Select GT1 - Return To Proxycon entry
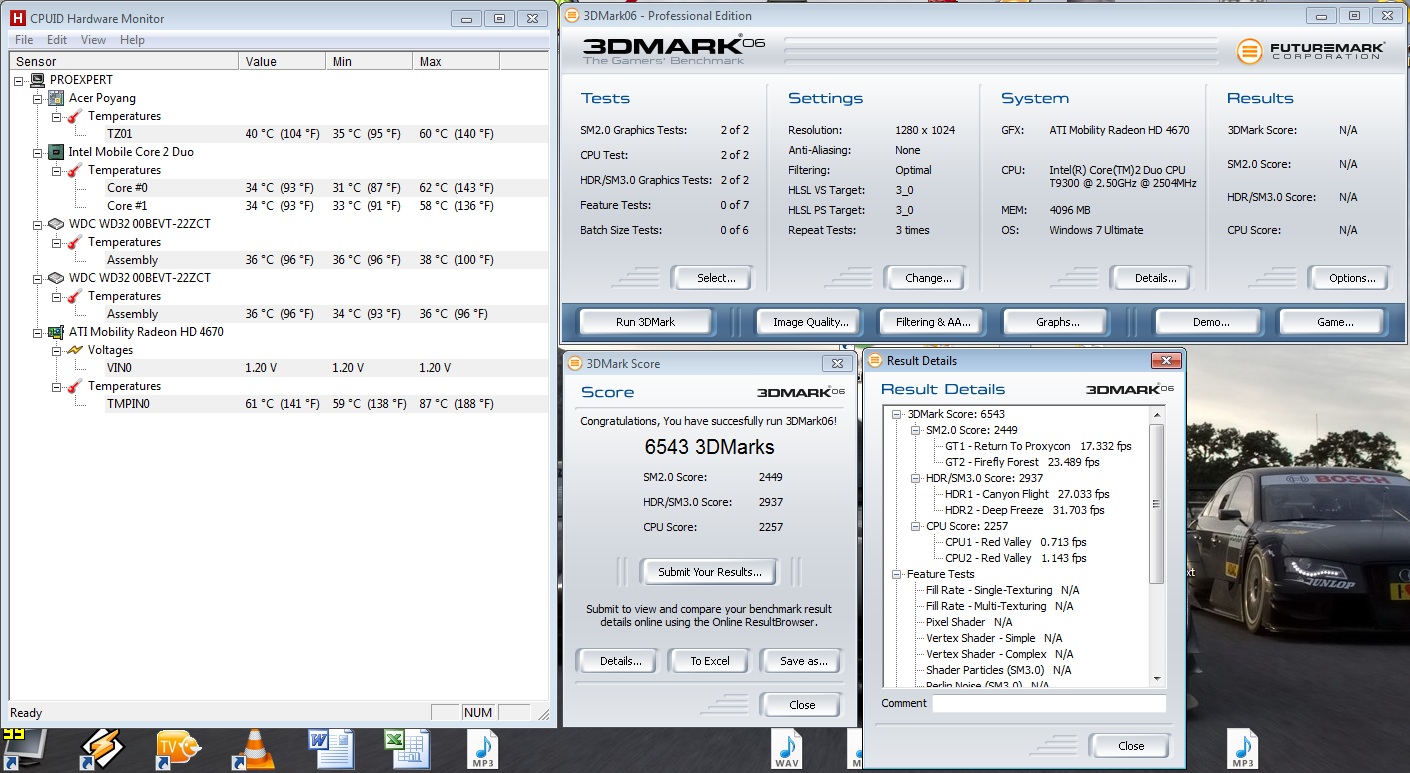This screenshot has height=773, width=1410. click(x=1038, y=446)
